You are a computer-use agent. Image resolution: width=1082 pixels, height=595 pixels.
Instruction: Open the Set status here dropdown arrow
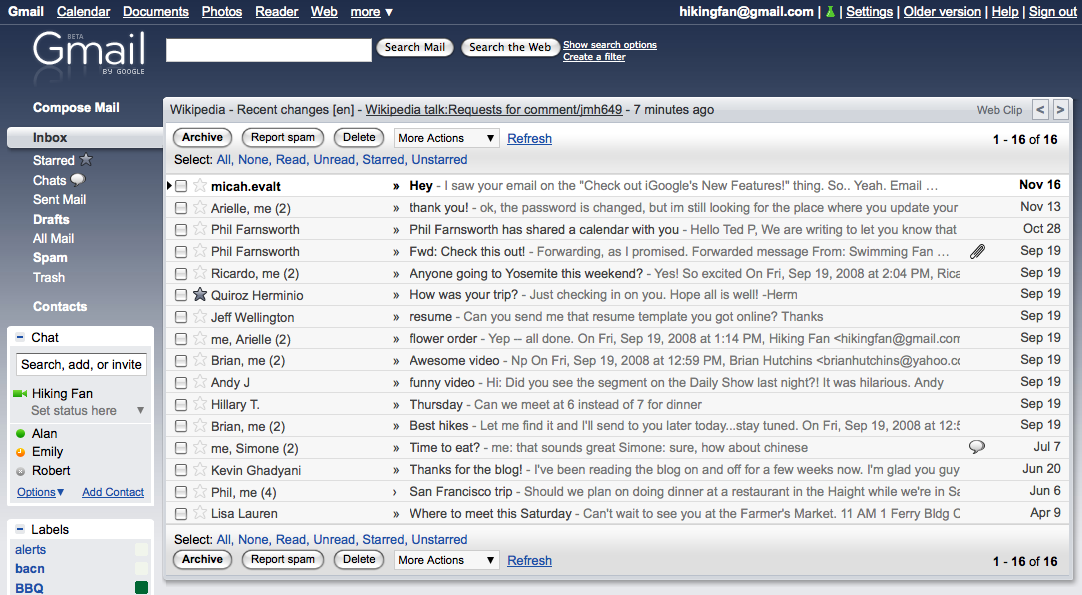pyautogui.click(x=140, y=411)
